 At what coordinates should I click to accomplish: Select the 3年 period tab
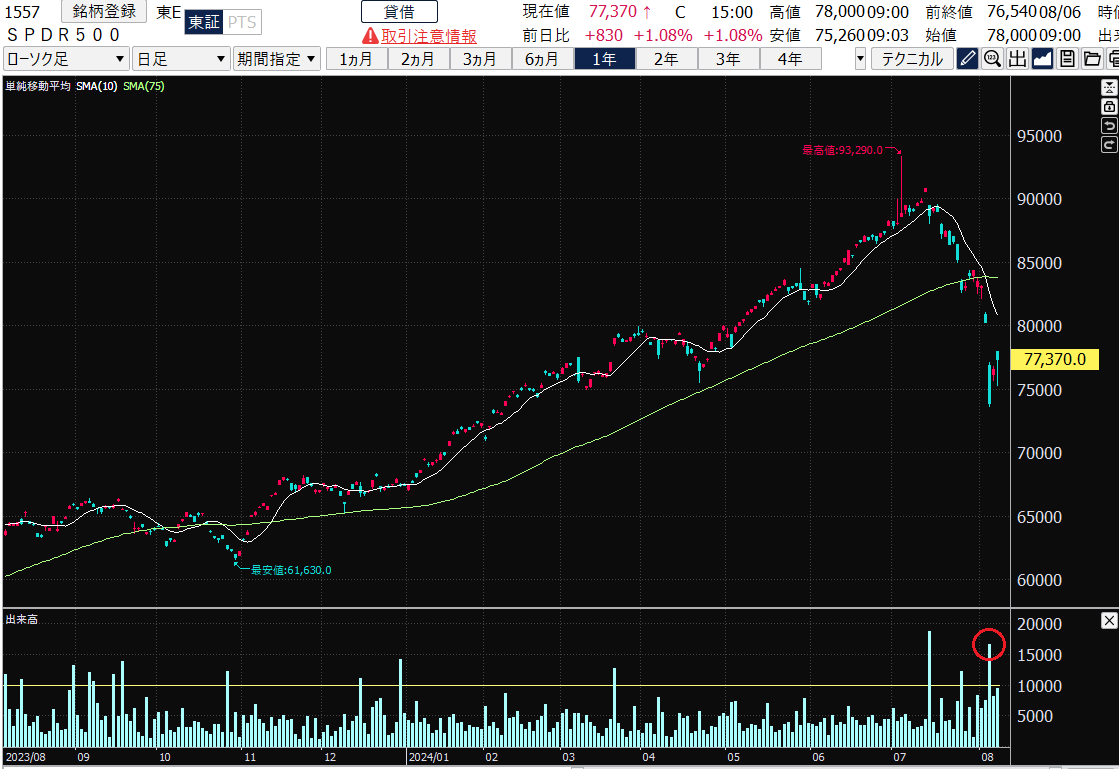pyautogui.click(x=728, y=58)
